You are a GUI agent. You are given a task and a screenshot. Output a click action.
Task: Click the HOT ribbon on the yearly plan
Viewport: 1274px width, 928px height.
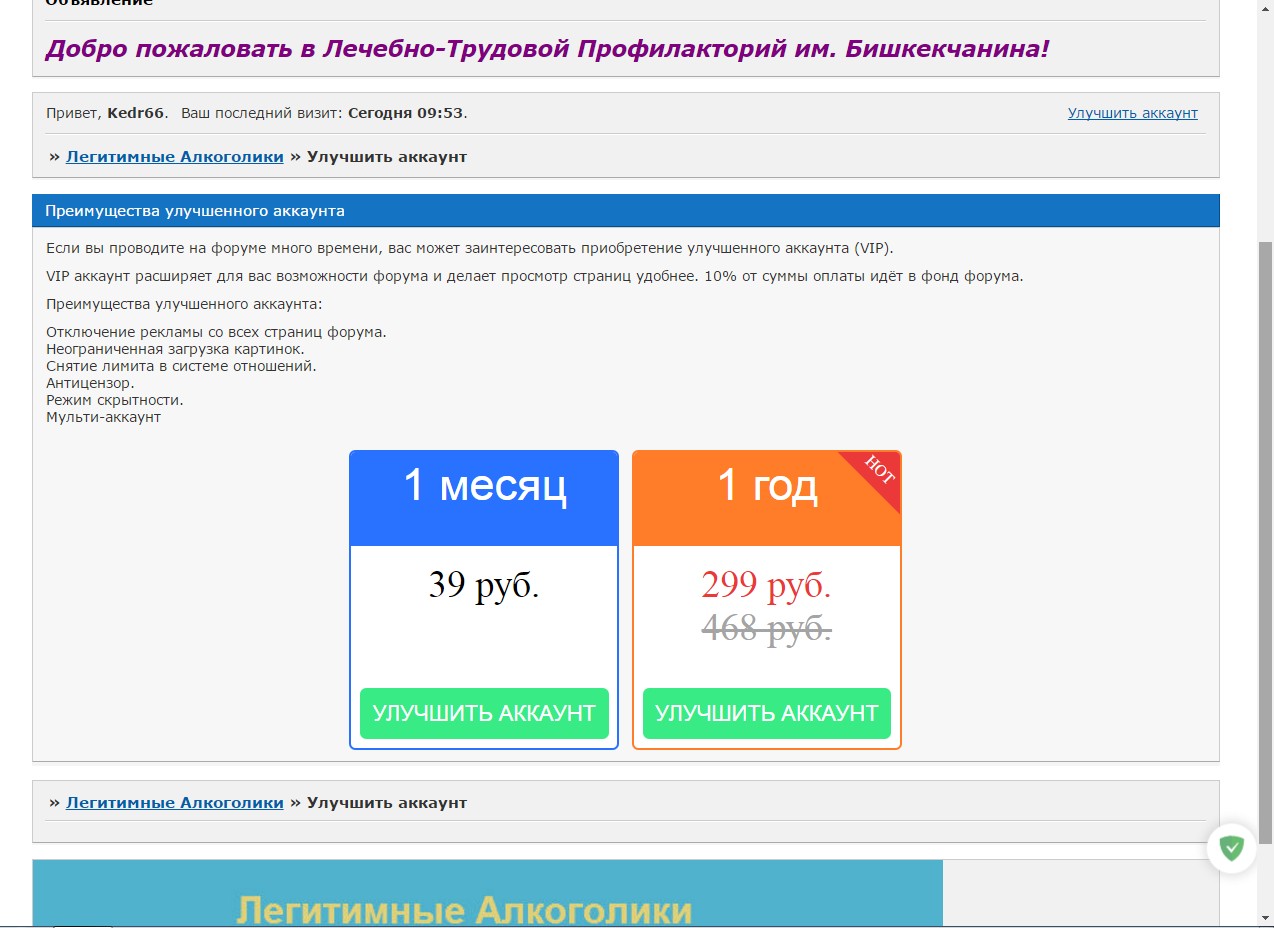[877, 472]
